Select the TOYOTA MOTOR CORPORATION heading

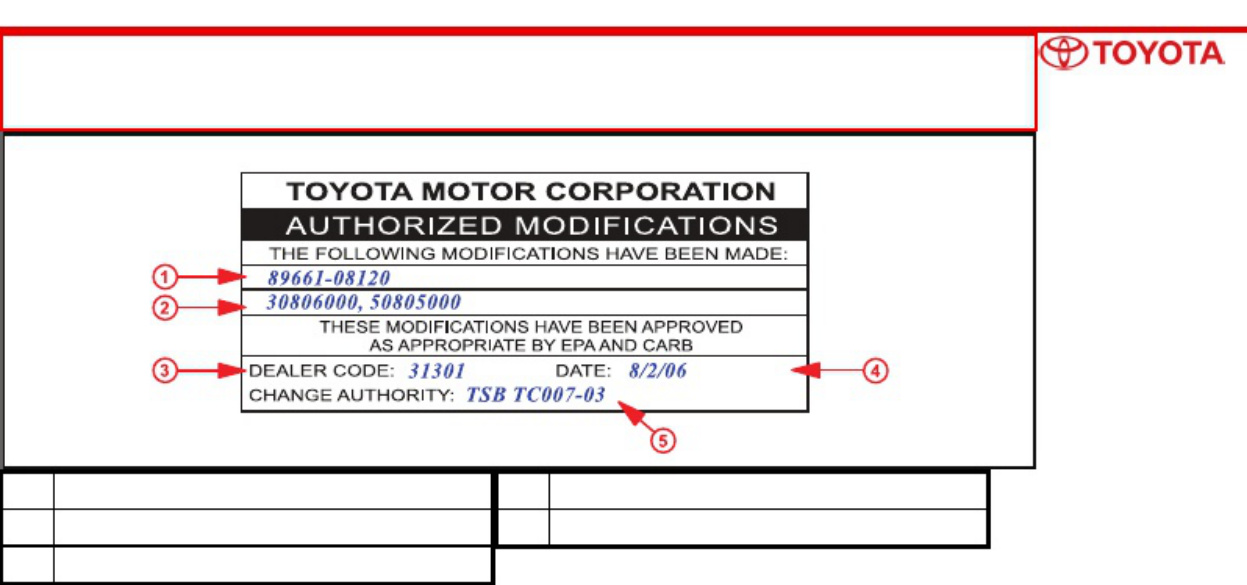coord(531,191)
